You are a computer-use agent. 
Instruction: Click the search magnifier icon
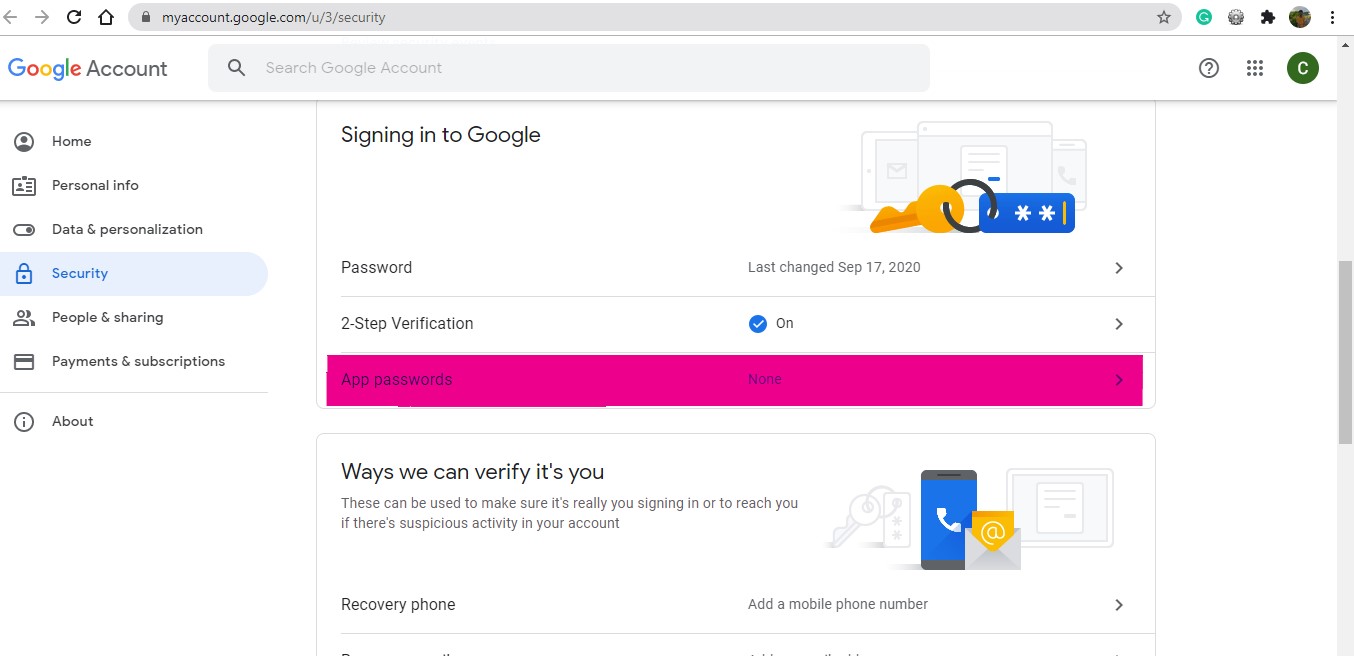coord(237,68)
